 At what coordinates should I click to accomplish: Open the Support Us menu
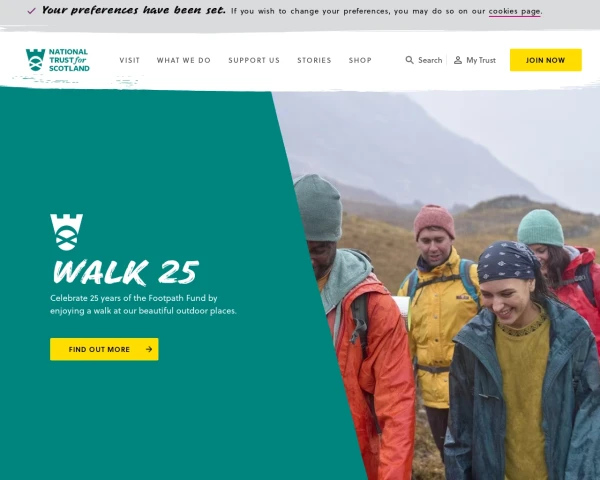254,60
